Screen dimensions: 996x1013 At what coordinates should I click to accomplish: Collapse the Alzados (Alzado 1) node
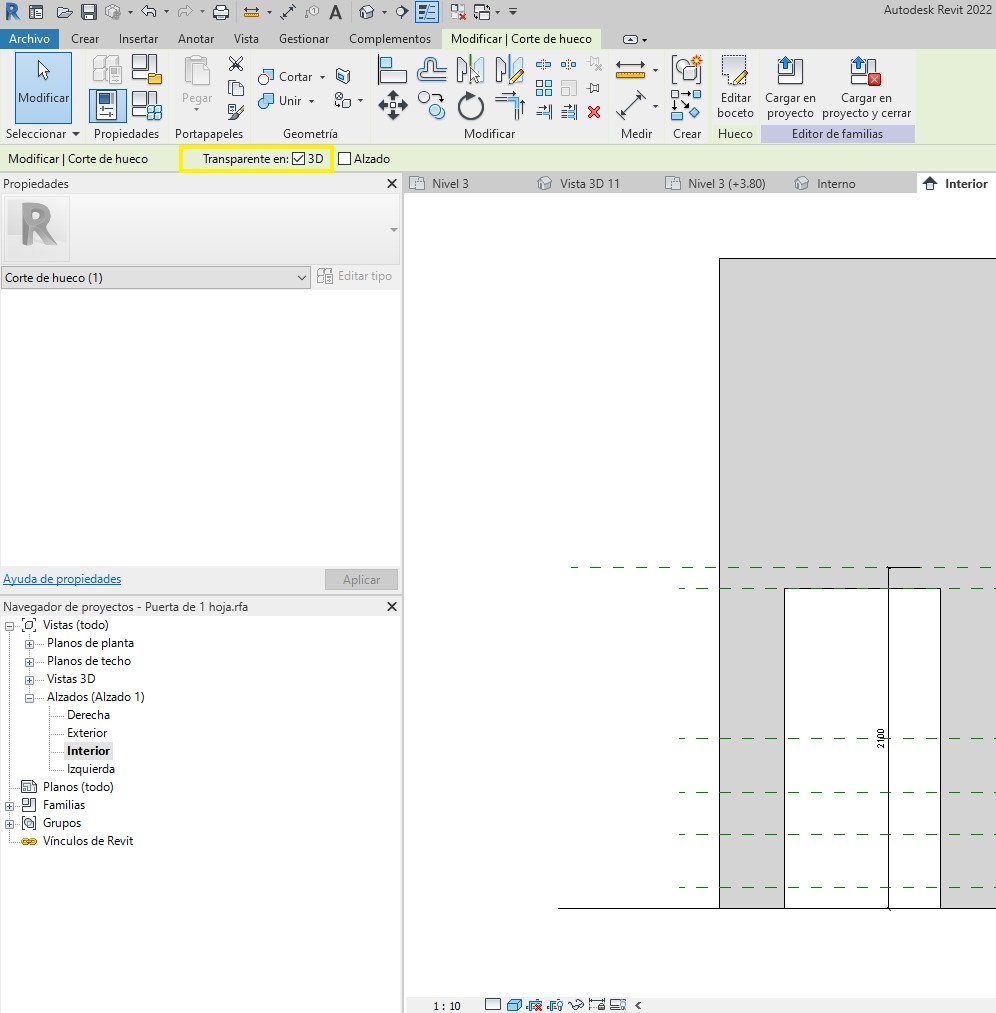[29, 698]
